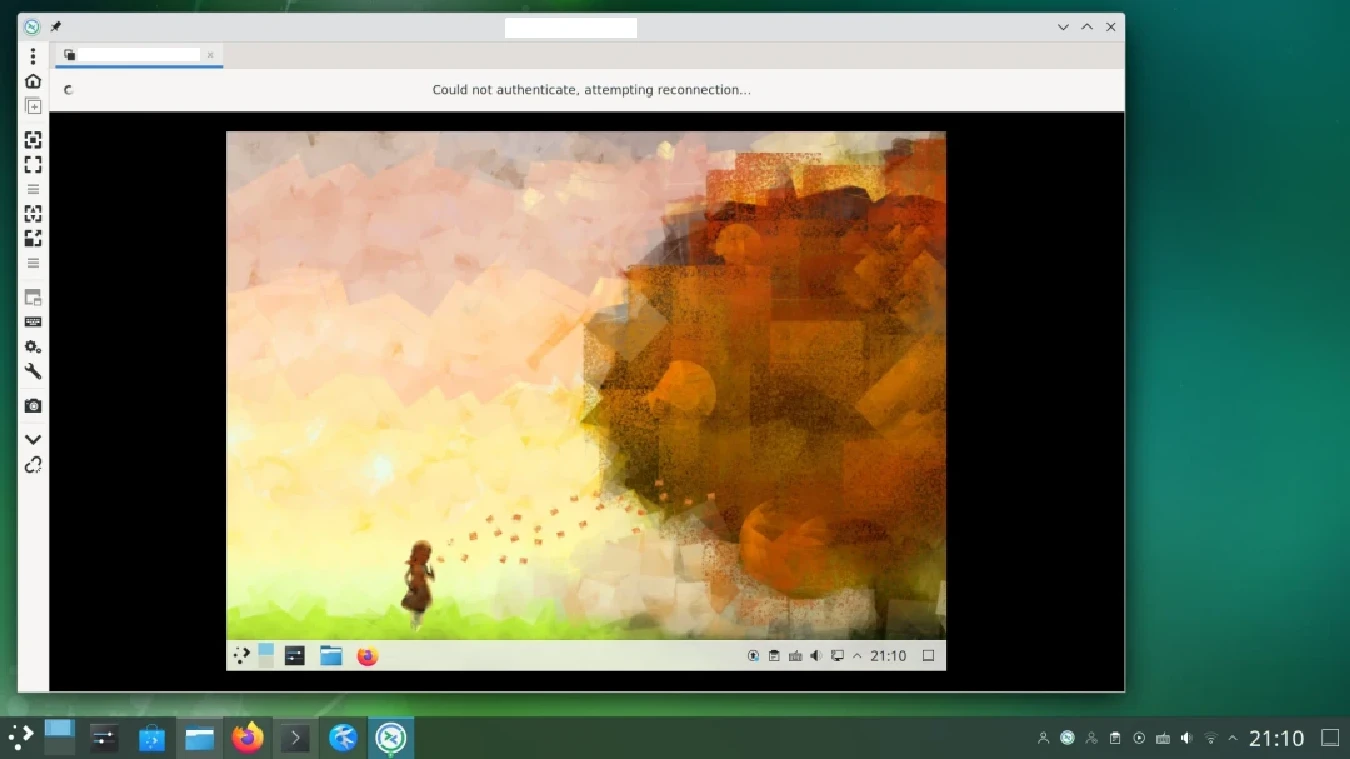Click the switch tab pages icon

tap(33, 298)
